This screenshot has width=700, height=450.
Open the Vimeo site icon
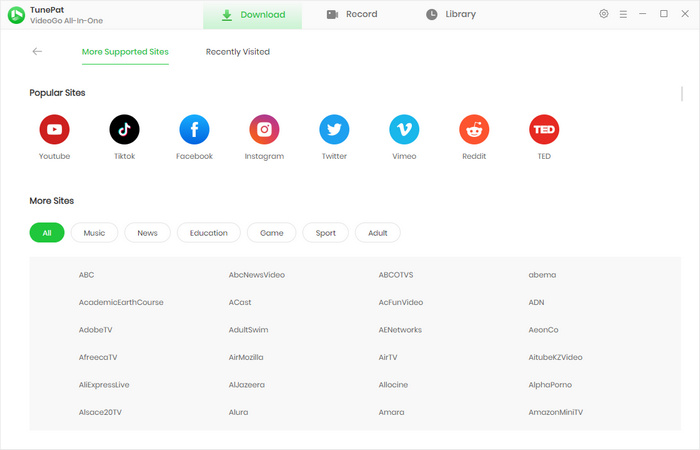404,129
